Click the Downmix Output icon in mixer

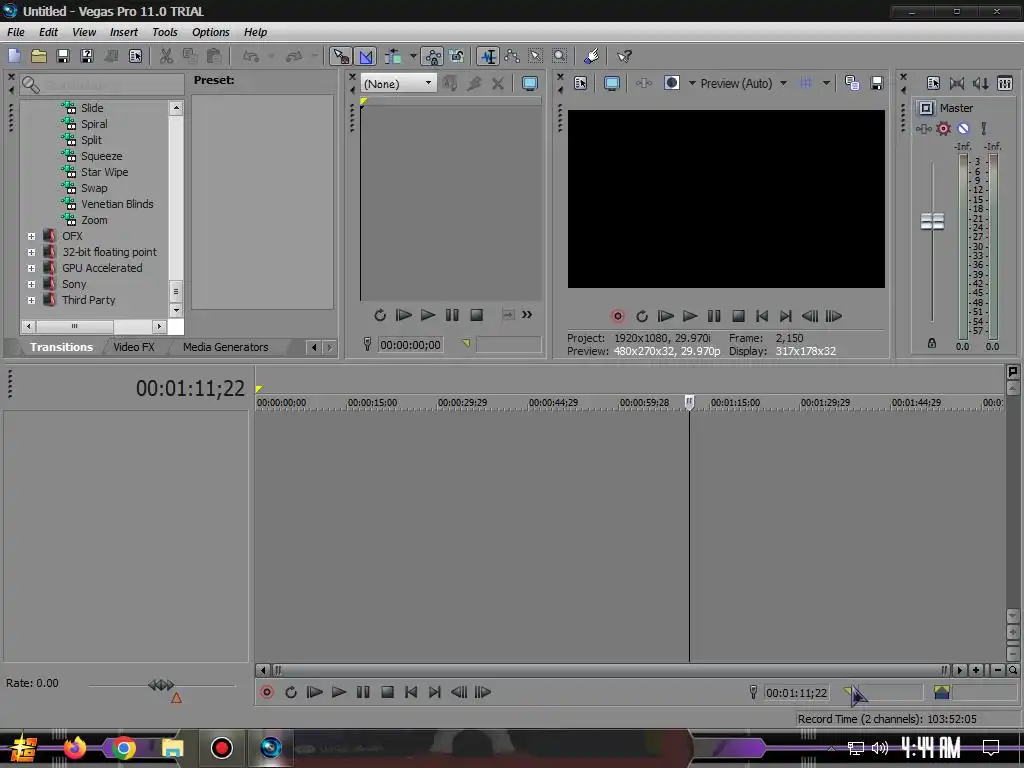957,84
